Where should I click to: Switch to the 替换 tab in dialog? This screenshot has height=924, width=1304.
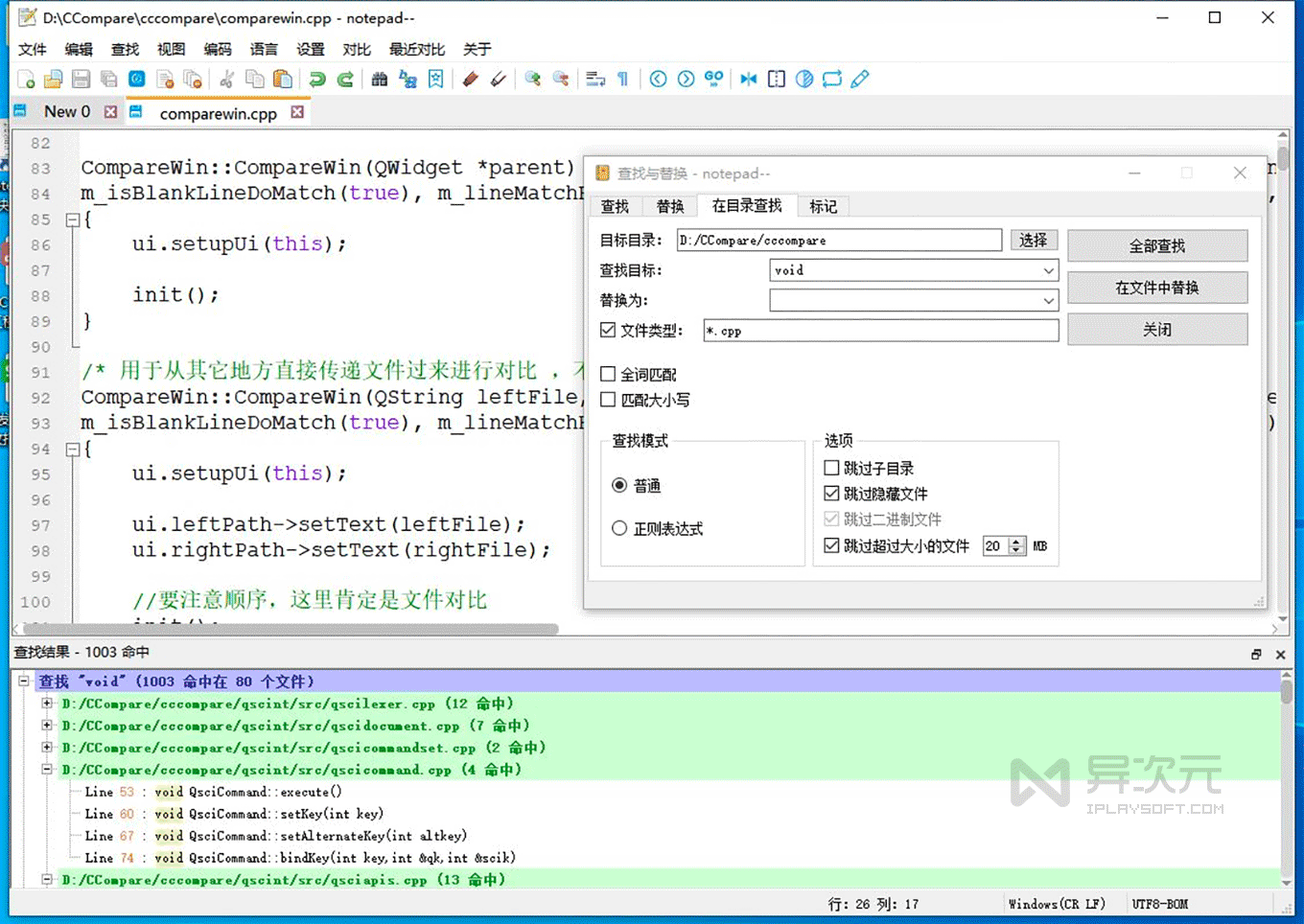click(670, 206)
